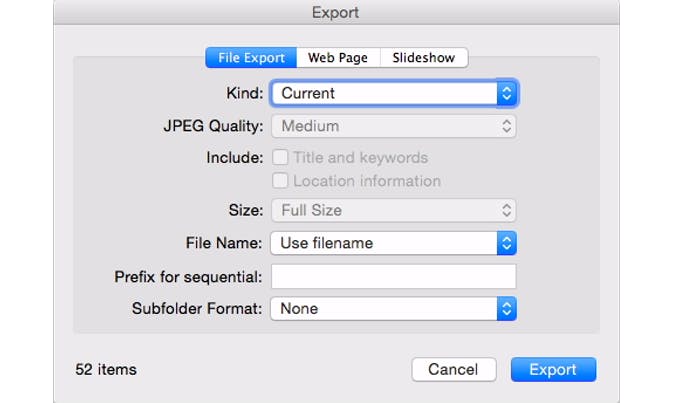Screen dimensions: 674x403
Task: Click the Include: label text
Action: (x=234, y=158)
